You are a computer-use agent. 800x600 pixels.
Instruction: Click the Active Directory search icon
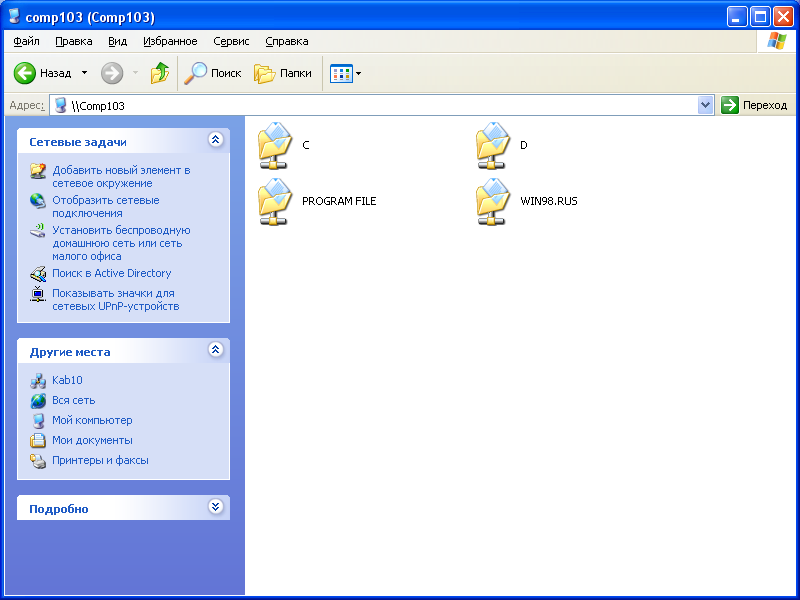(x=38, y=274)
